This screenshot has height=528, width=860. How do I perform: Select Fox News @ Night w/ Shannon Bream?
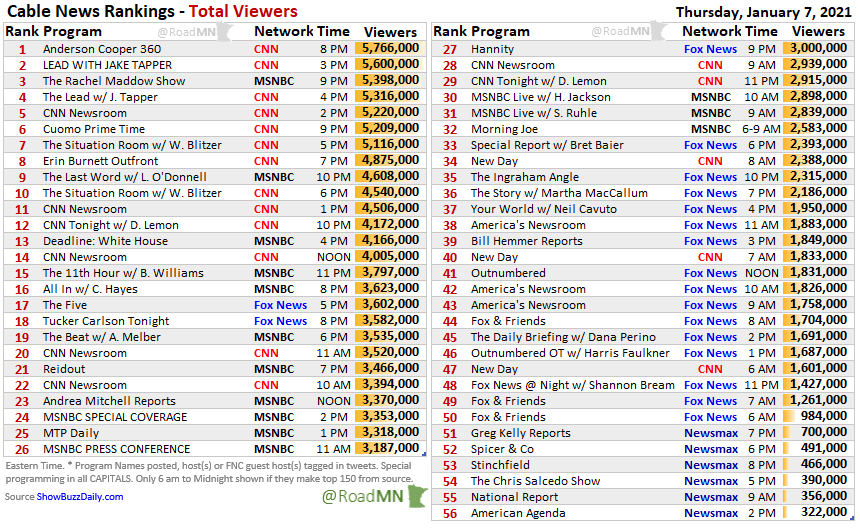[x=573, y=385]
